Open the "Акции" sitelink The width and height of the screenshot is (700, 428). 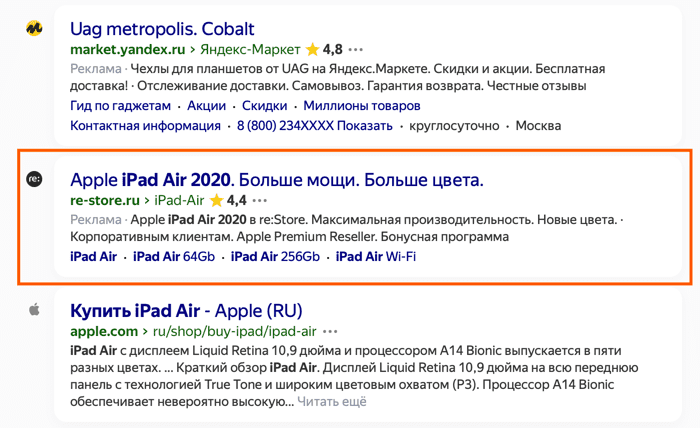coord(206,106)
